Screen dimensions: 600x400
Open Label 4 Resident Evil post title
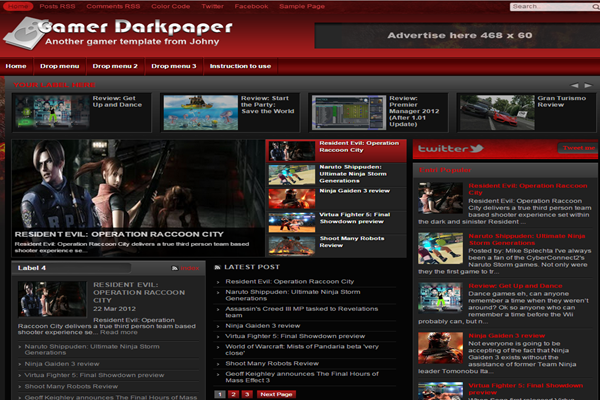(x=139, y=292)
